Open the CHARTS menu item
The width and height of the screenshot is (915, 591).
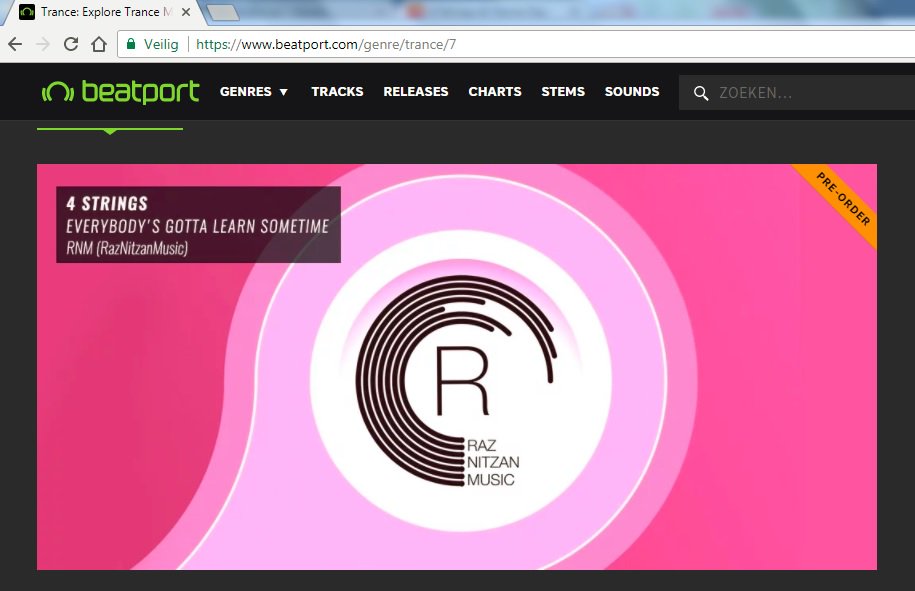point(495,92)
